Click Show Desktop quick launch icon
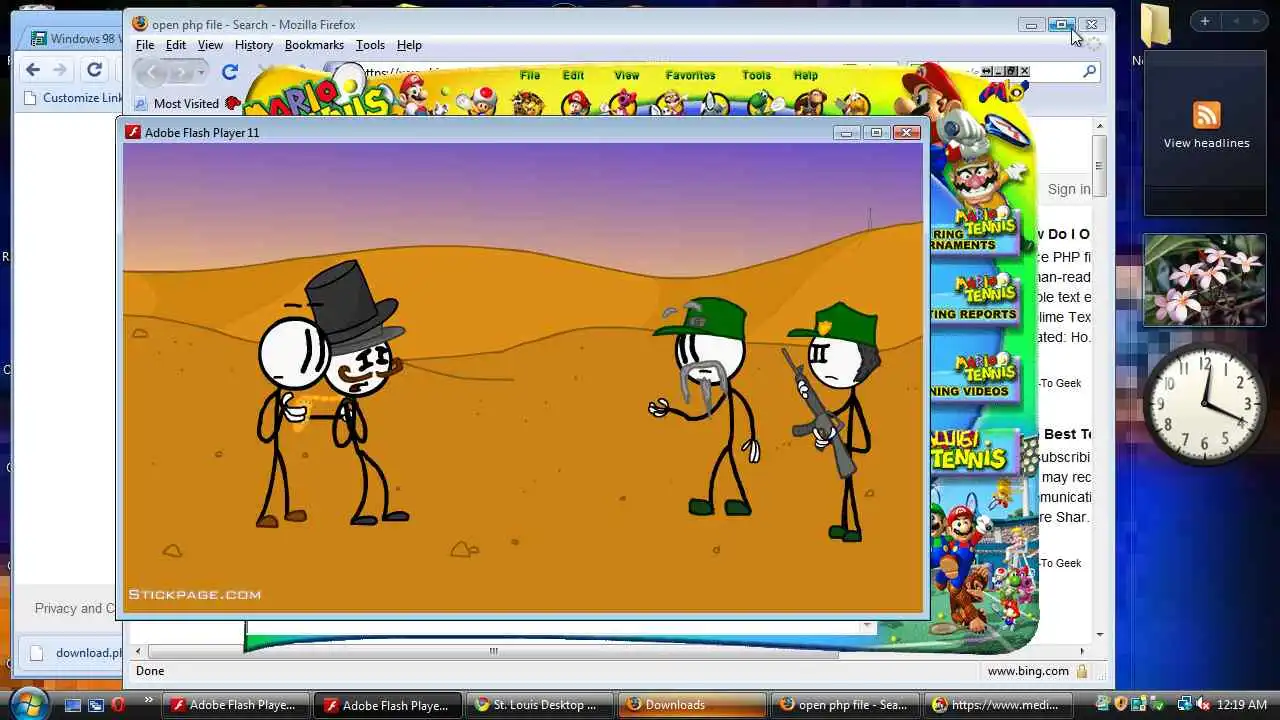Screen dimensions: 1280x720 pyautogui.click(x=73, y=705)
